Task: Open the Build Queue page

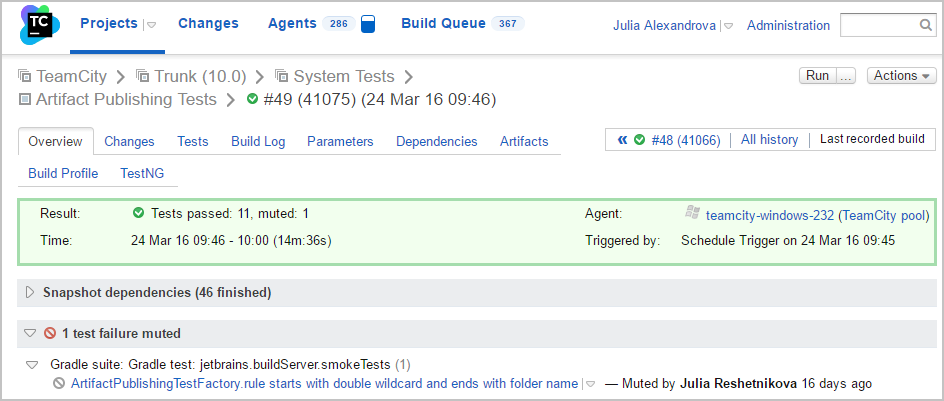Action: (x=443, y=23)
